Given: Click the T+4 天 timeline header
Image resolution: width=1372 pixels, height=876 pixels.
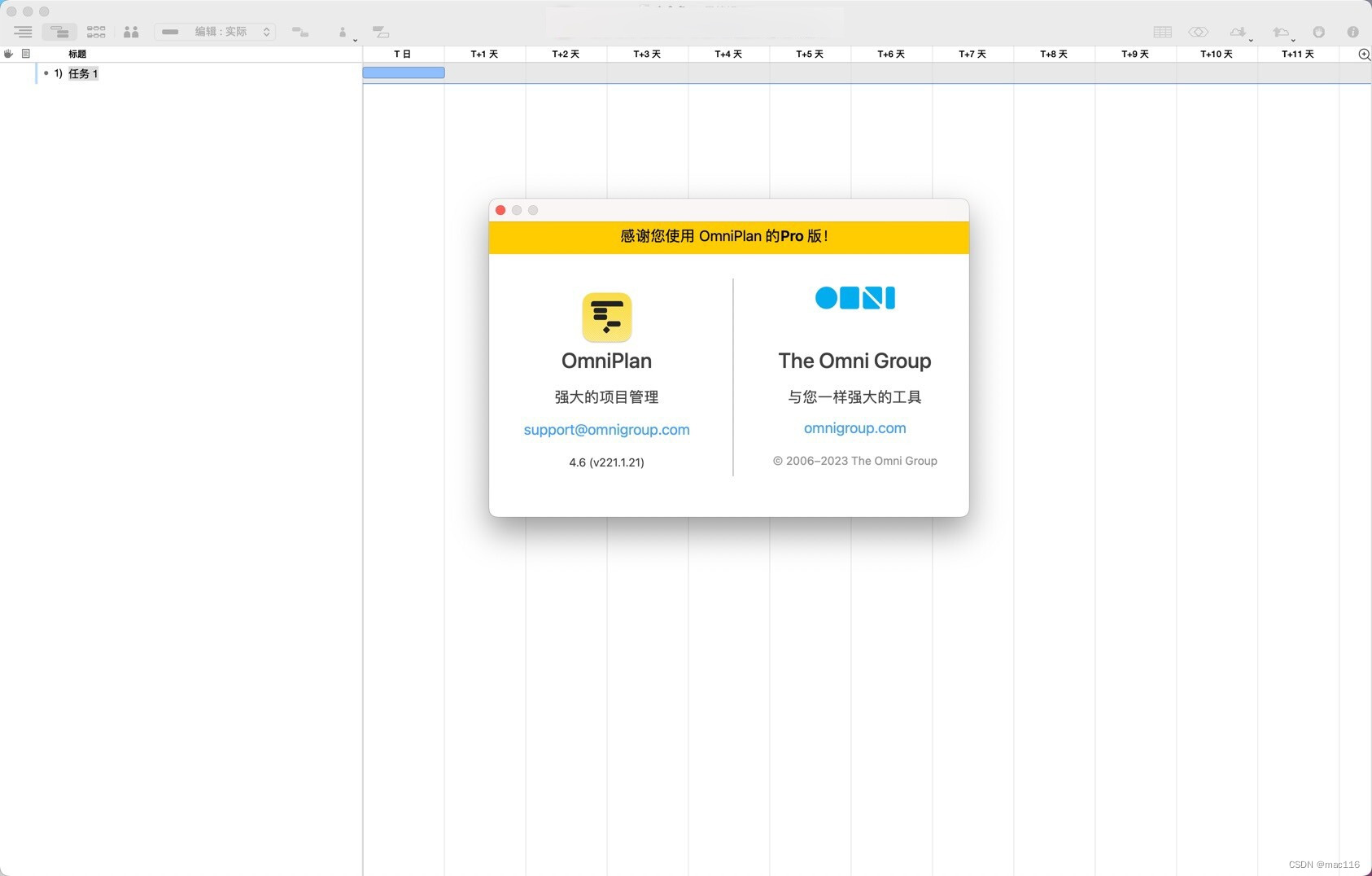Looking at the screenshot, I should coord(728,54).
